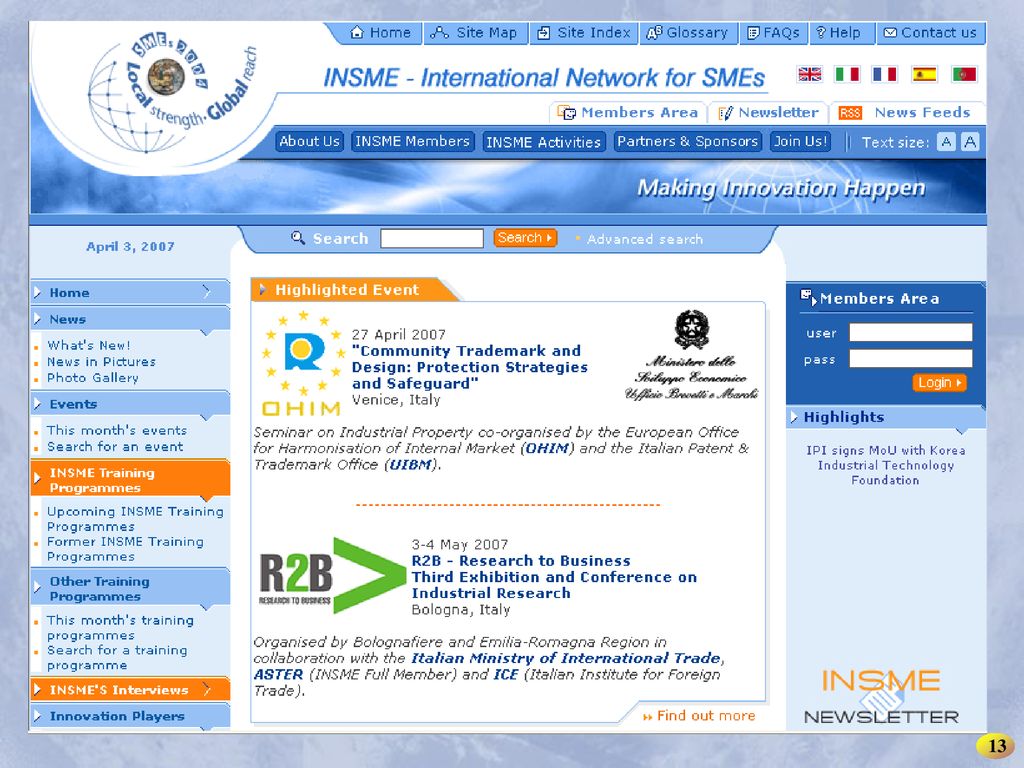Open the INSME Newsletter banner

[881, 696]
